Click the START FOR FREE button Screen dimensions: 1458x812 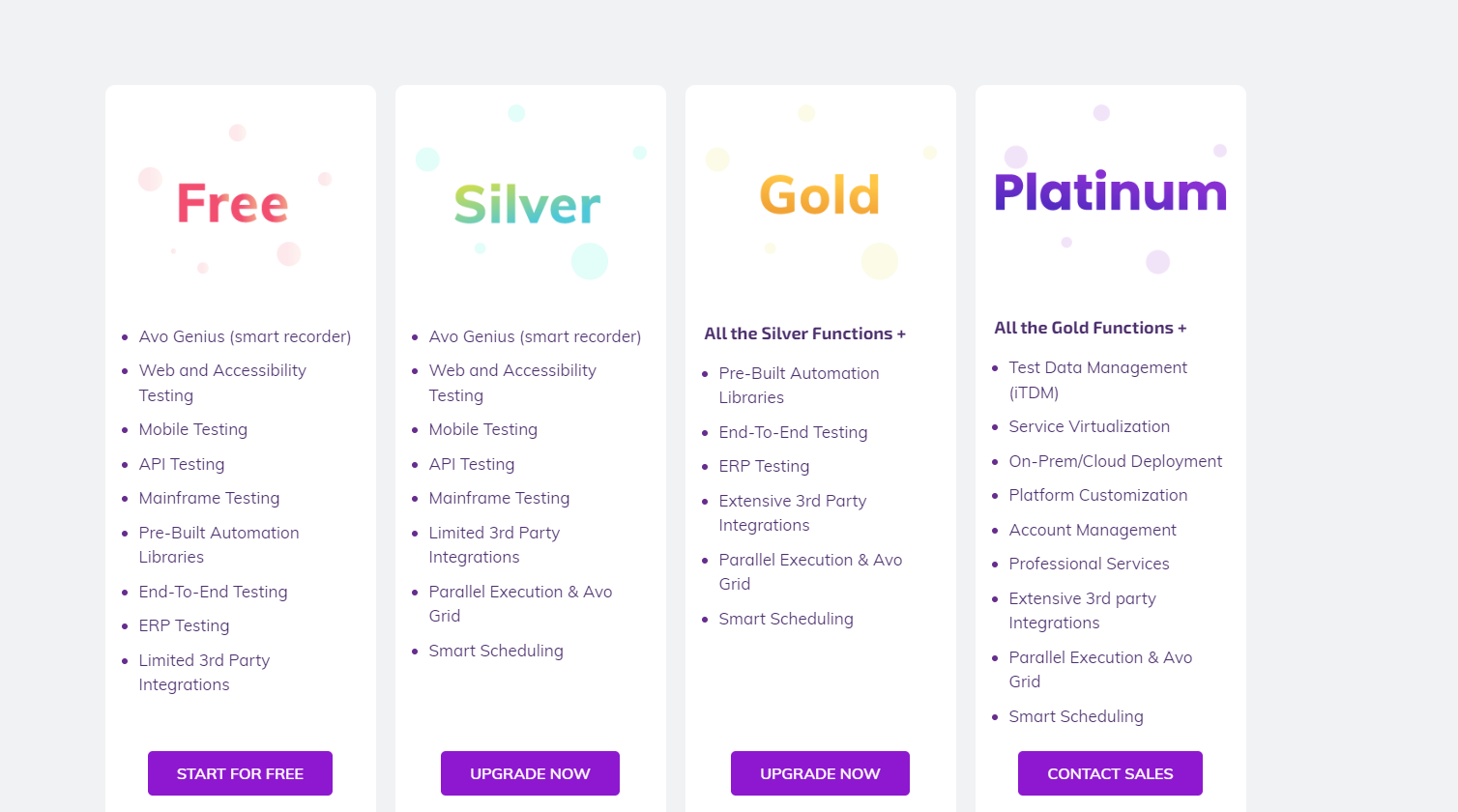click(240, 773)
